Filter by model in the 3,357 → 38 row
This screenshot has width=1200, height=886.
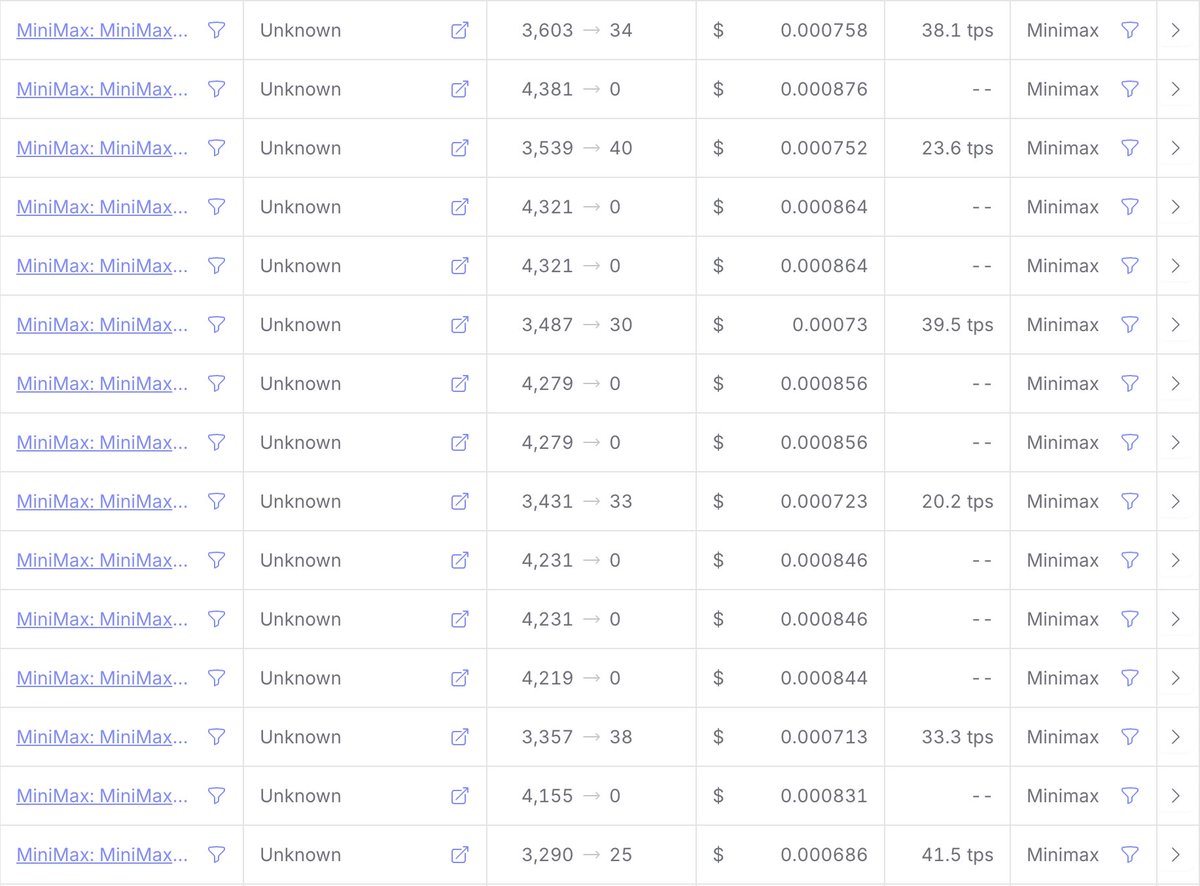pos(216,737)
